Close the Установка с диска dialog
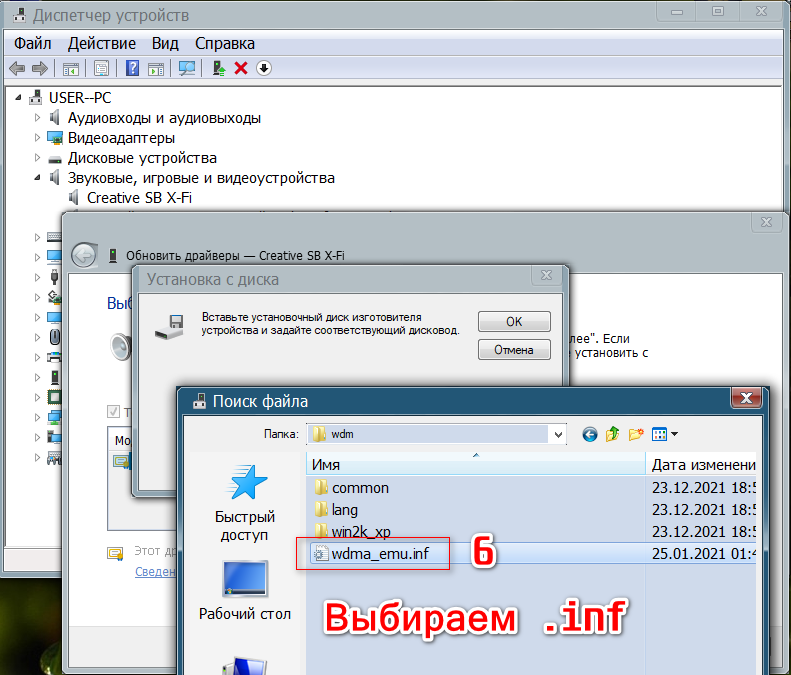The width and height of the screenshot is (791, 675). point(546,275)
